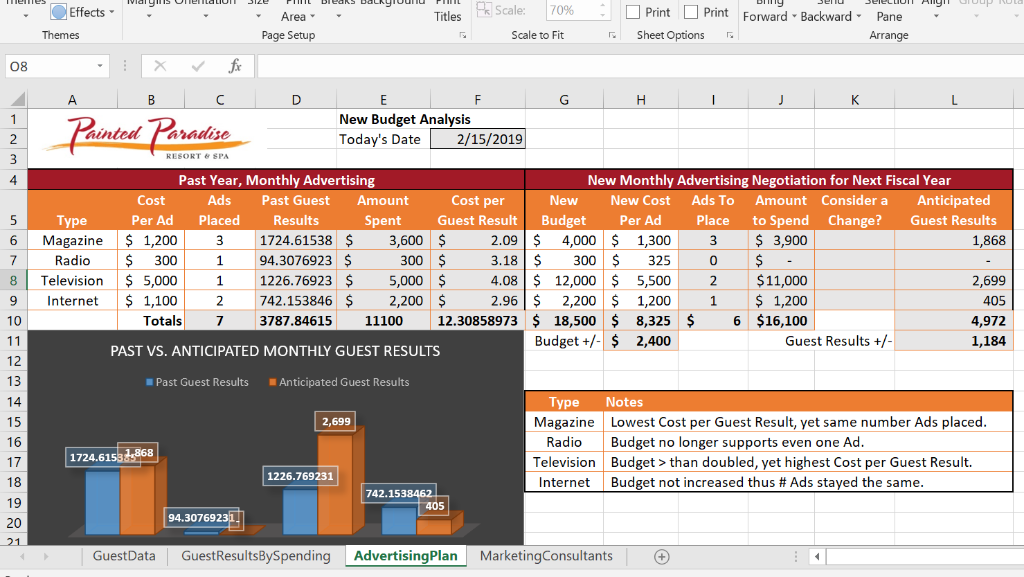Image resolution: width=1024 pixels, height=577 pixels.
Task: Open the MarketingConsultants sheet tab
Action: pyautogui.click(x=545, y=557)
